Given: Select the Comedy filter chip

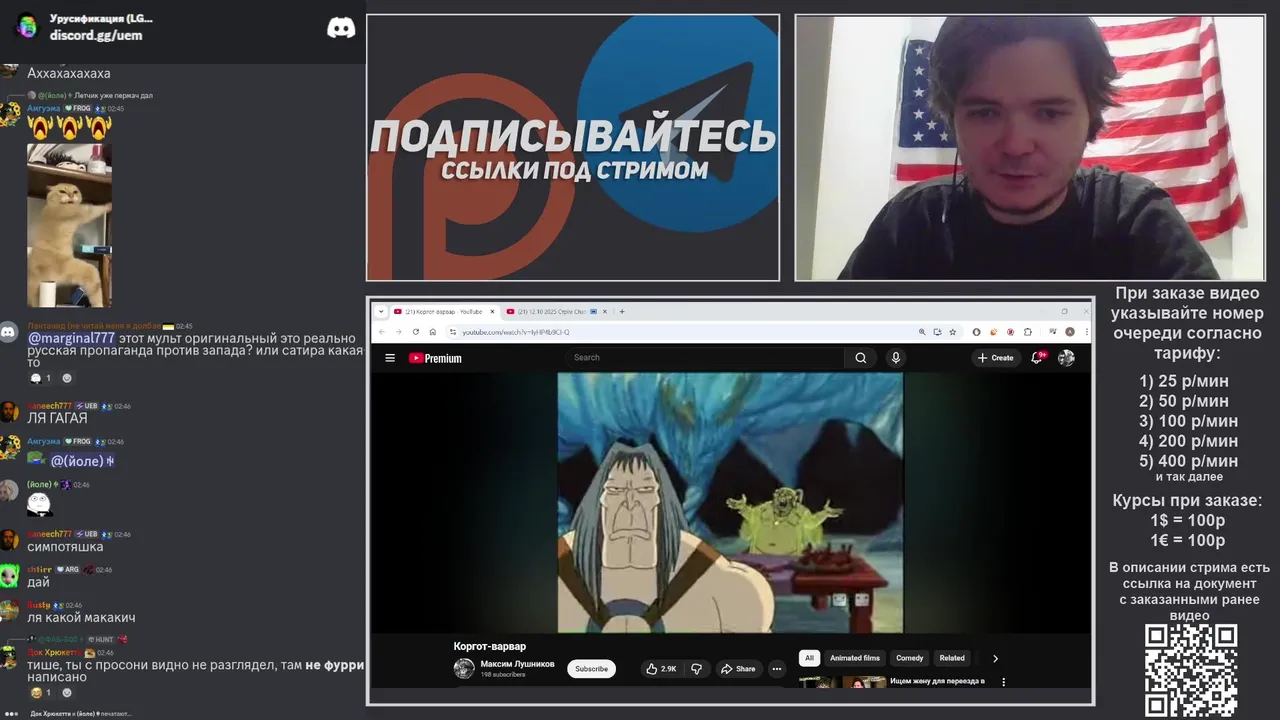Looking at the screenshot, I should click(x=910, y=658).
